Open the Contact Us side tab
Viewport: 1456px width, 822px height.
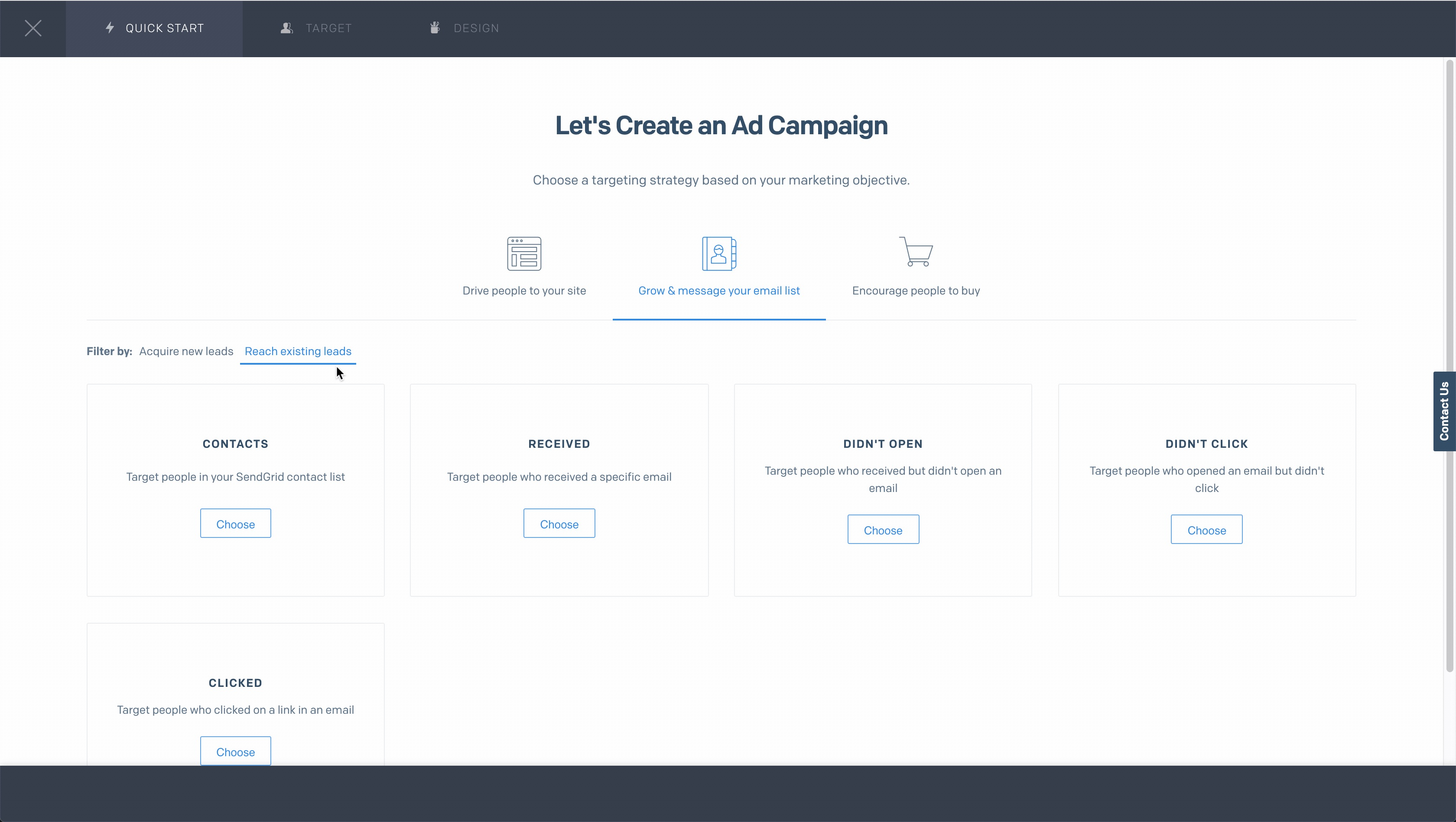tap(1444, 411)
